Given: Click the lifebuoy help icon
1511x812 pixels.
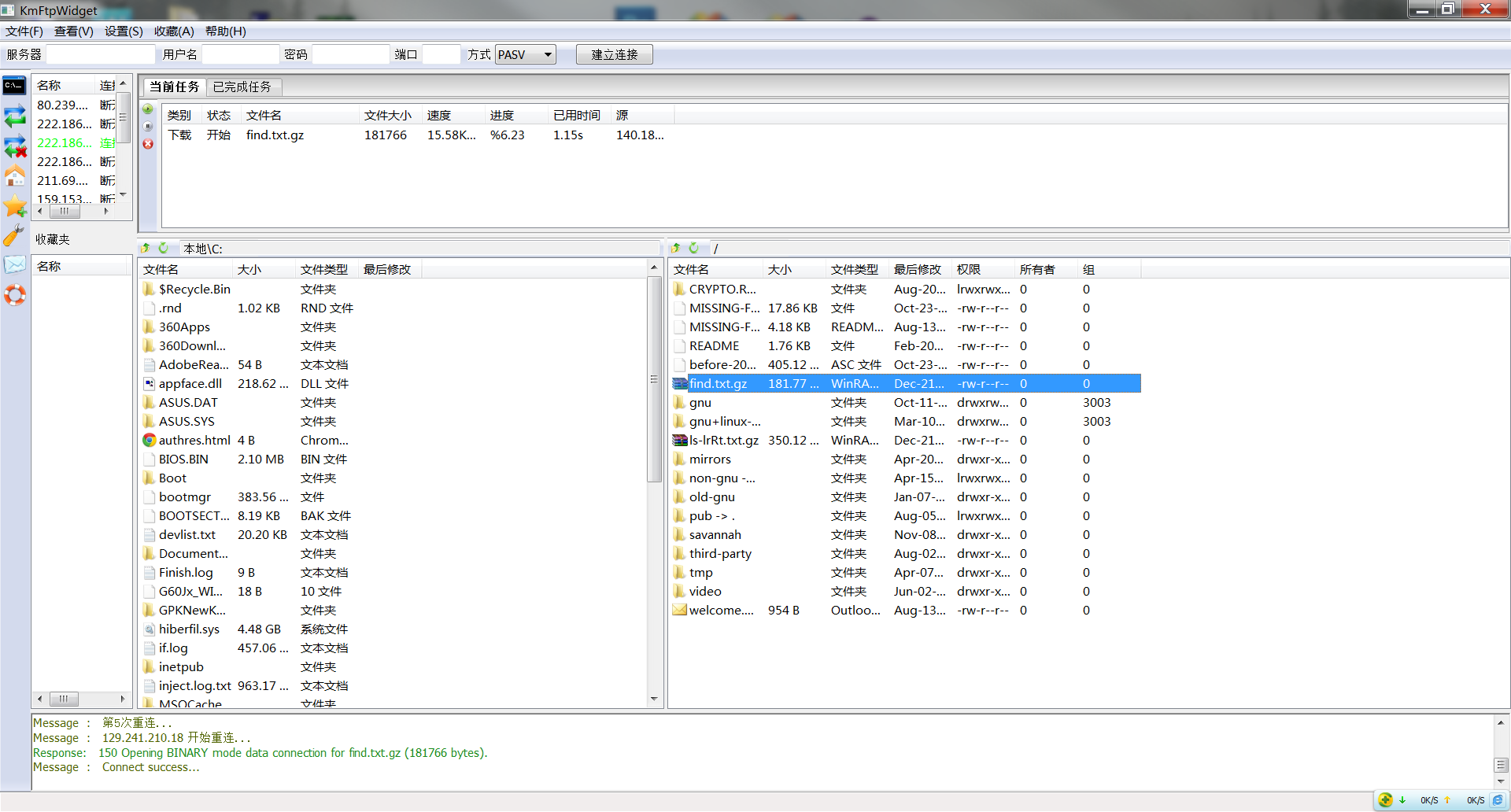Looking at the screenshot, I should (x=15, y=295).
